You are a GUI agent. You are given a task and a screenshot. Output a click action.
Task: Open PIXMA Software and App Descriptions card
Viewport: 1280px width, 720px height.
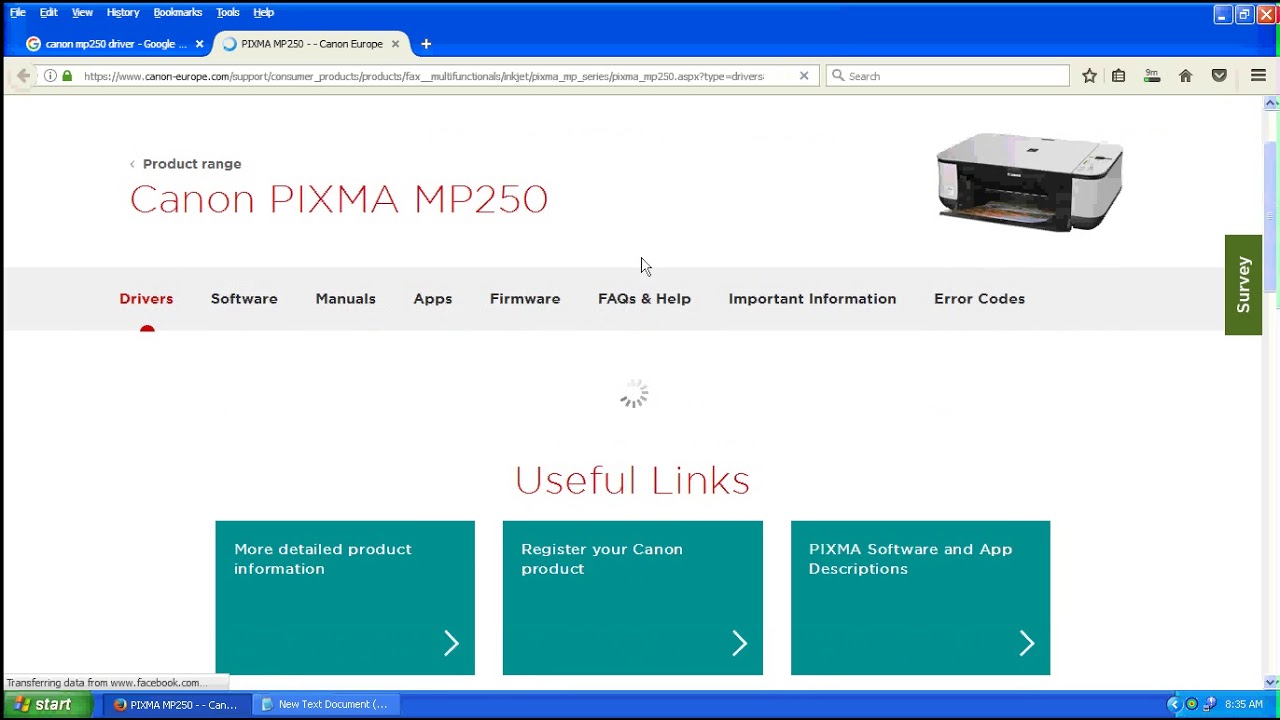click(921, 598)
